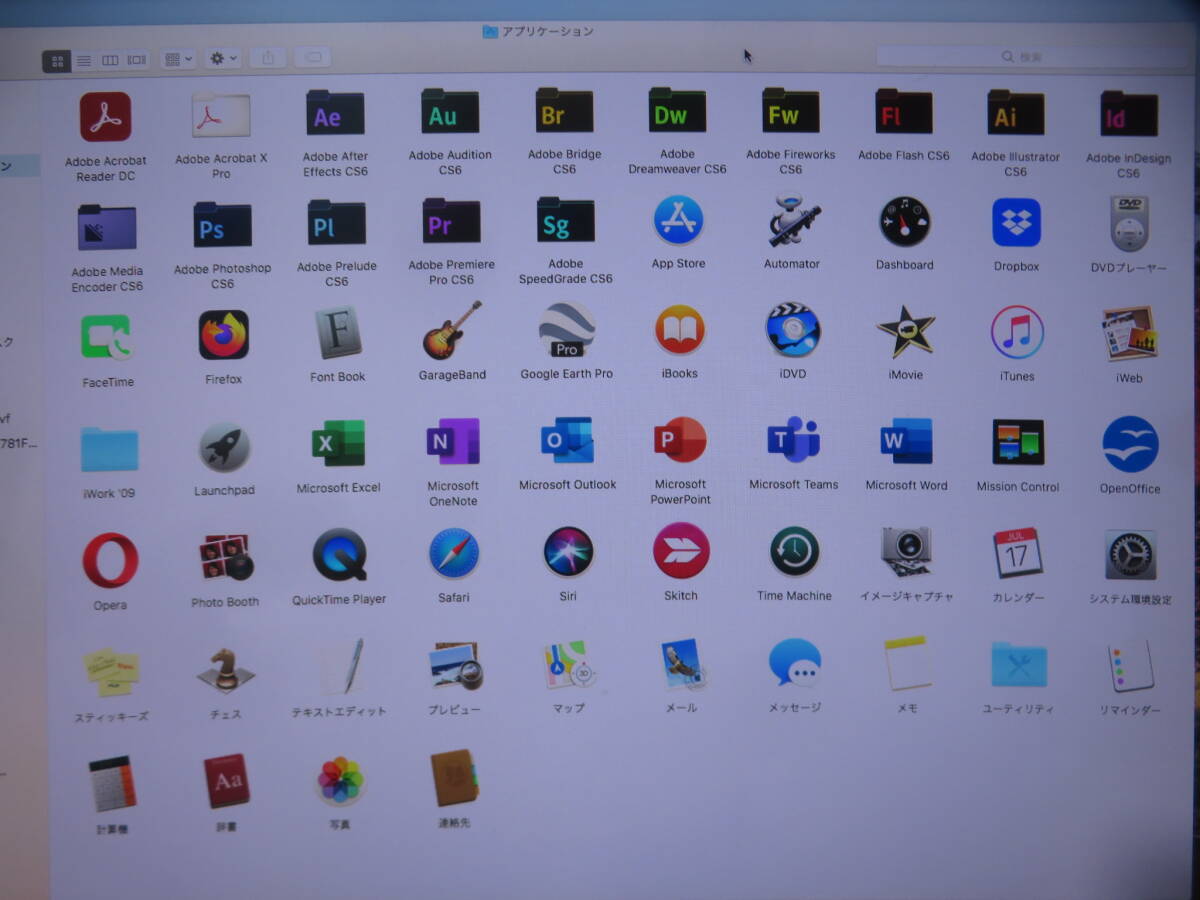The image size is (1200, 900).
Task: Select Time Machine
Action: pyautogui.click(x=794, y=552)
